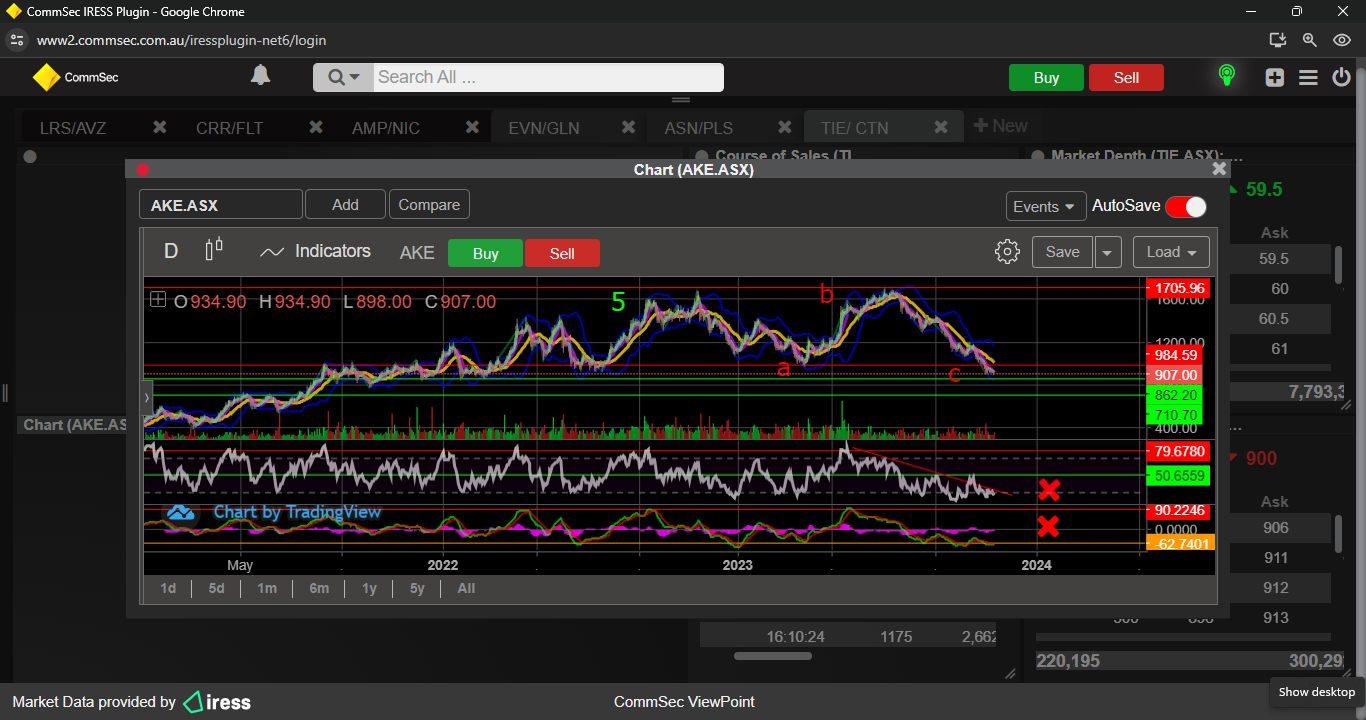
Task: Expand the chart's left side panel arrow
Action: 147,397
